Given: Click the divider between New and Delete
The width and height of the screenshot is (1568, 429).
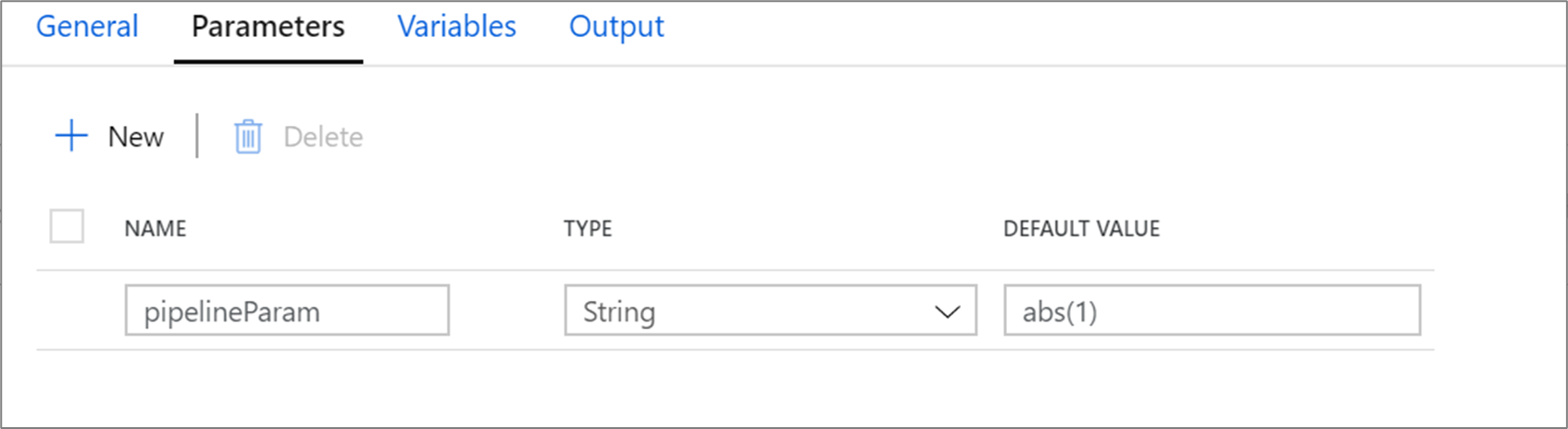Looking at the screenshot, I should (197, 136).
